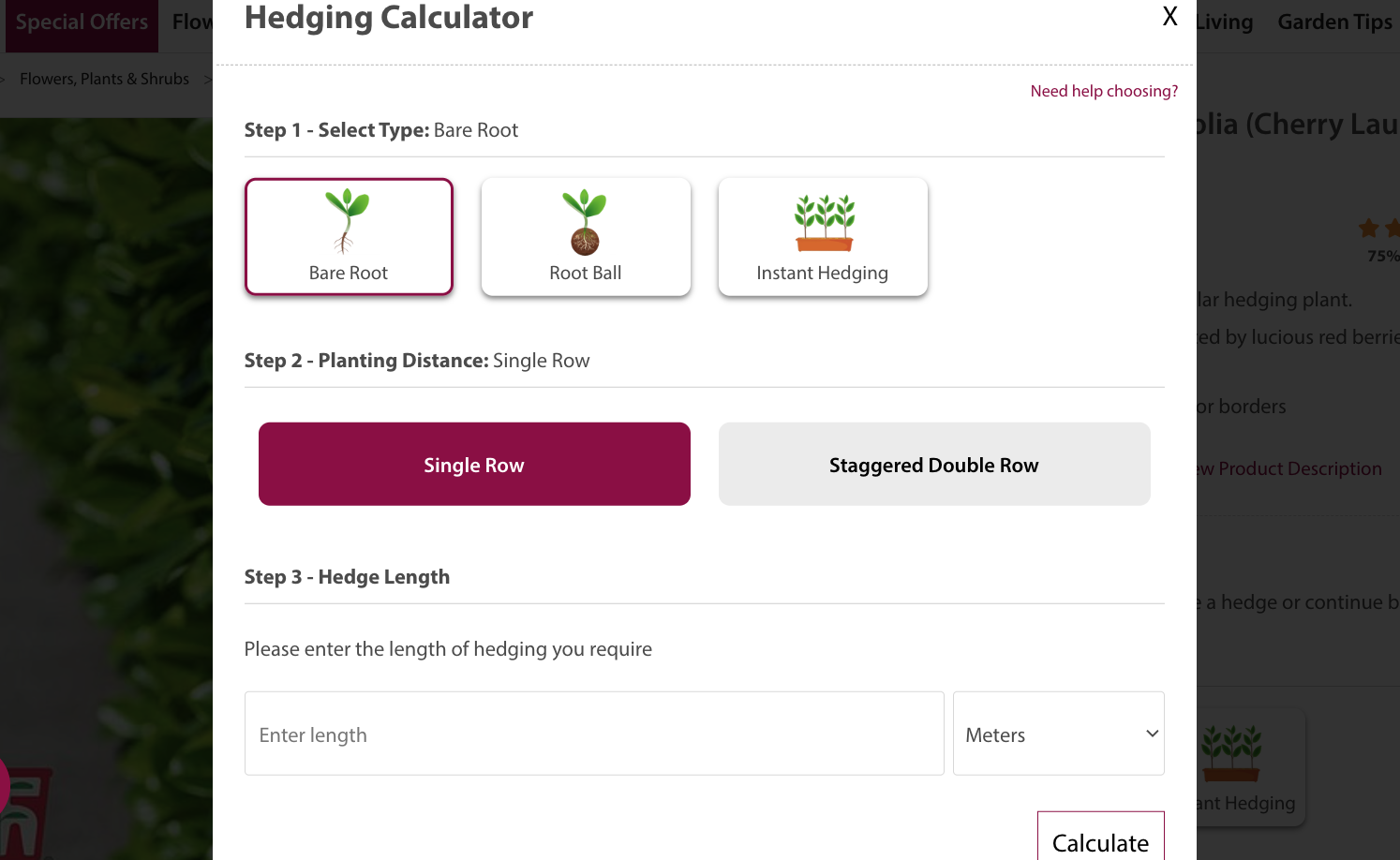
Task: Toggle the Single Row planting option
Action: 474,464
